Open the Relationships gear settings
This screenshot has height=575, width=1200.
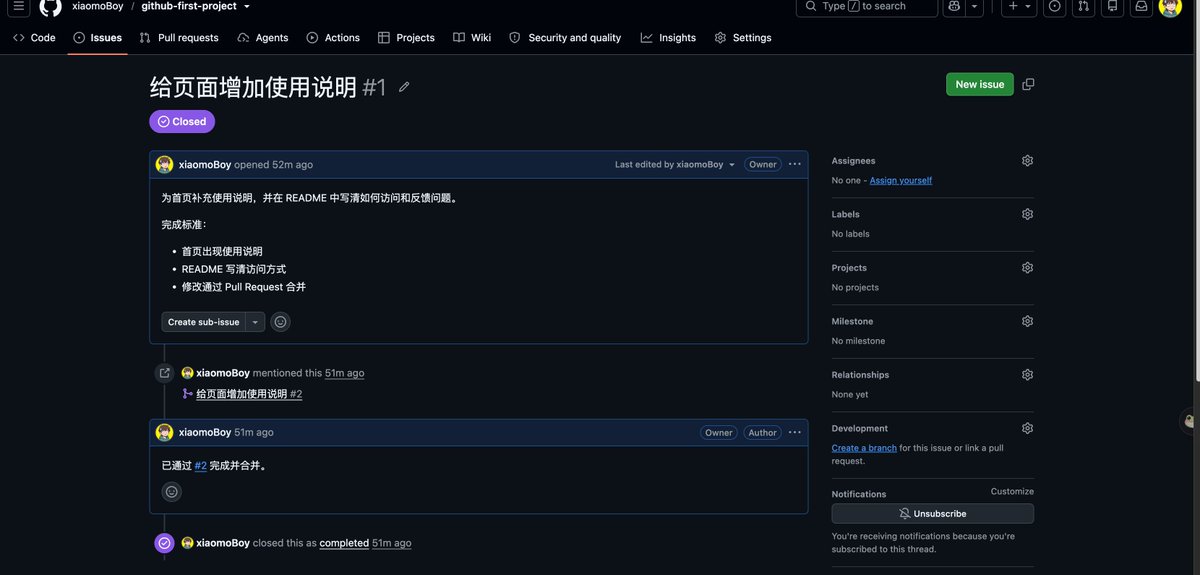(x=1027, y=375)
